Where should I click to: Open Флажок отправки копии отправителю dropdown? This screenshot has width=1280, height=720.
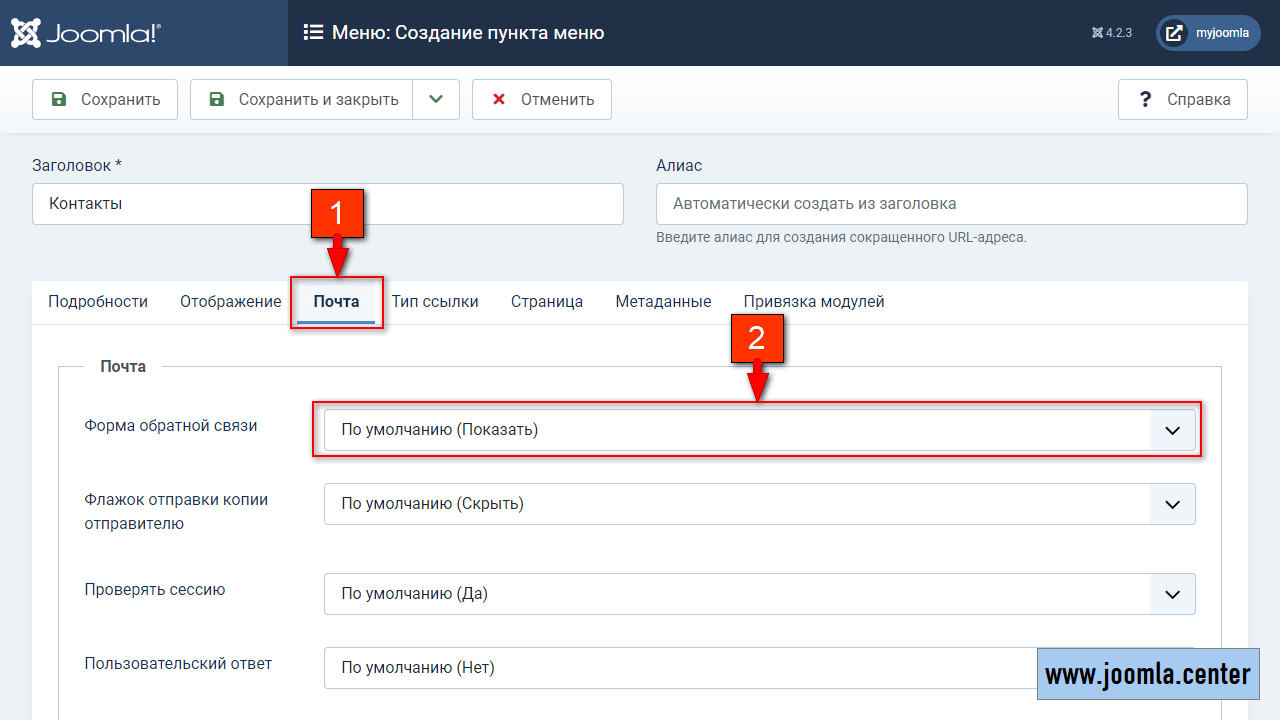(759, 504)
